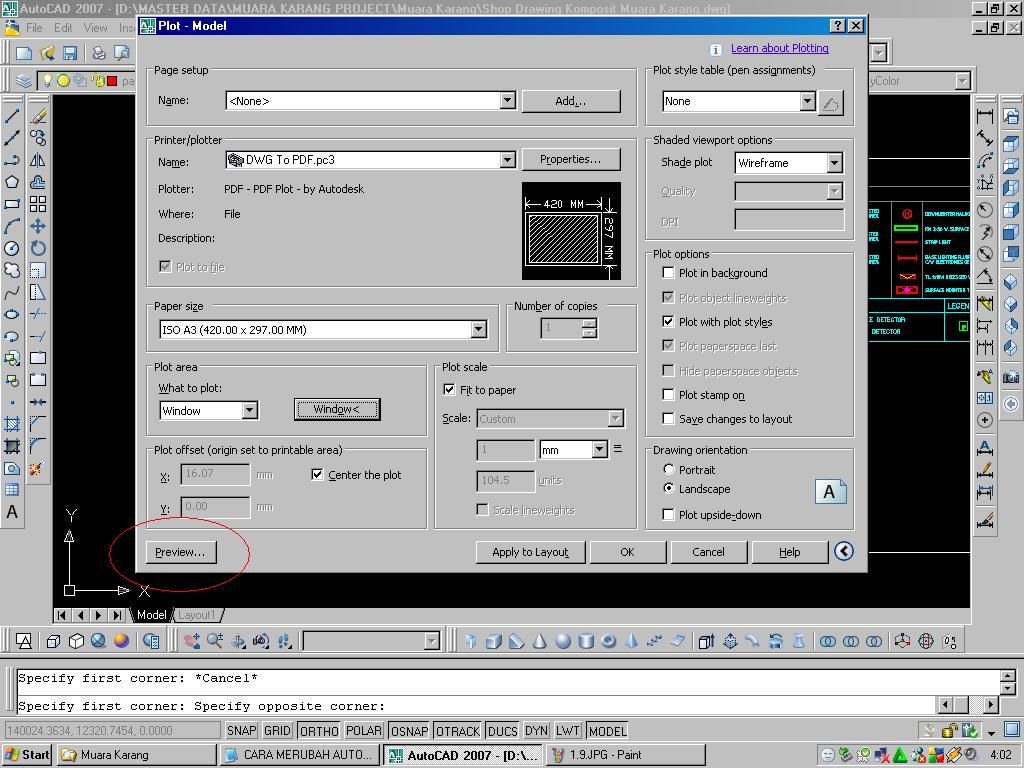The width and height of the screenshot is (1024, 768).
Task: Click the Add... page setup button
Action: [x=571, y=101]
